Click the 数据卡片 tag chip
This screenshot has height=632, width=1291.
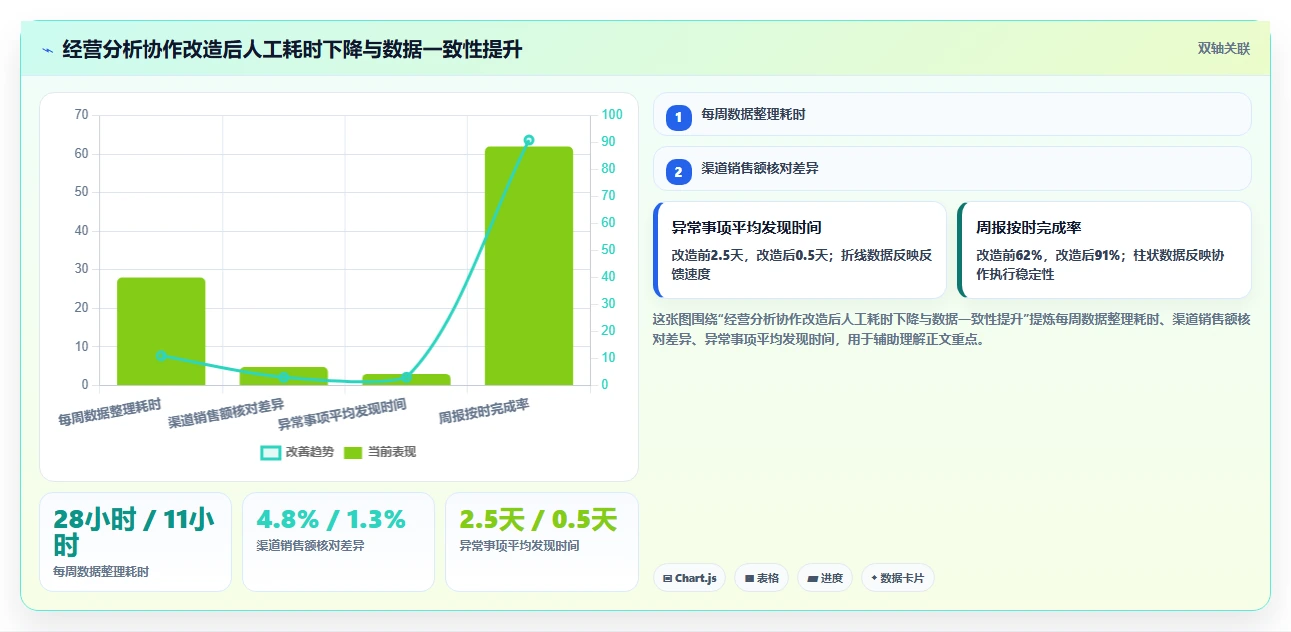pos(897,578)
